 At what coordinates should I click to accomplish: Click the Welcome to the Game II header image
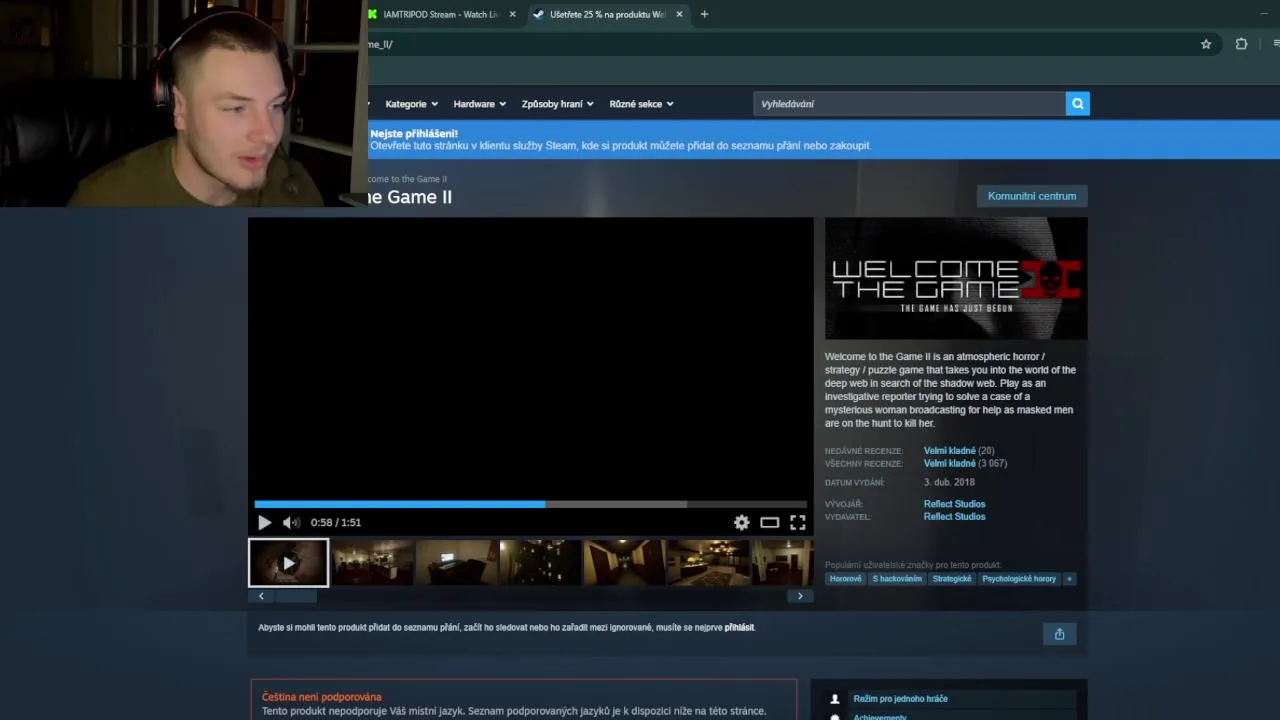(956, 279)
